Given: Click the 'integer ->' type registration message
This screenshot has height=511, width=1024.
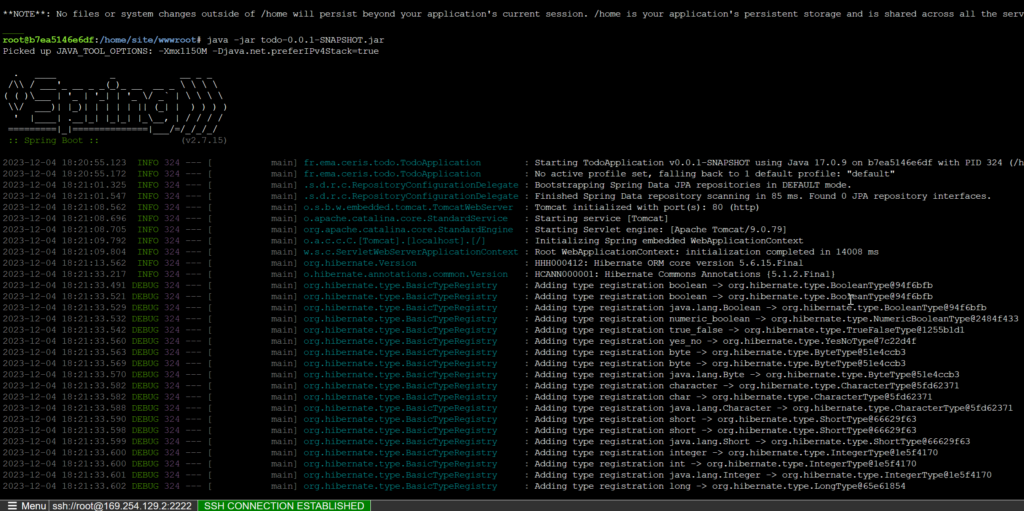Looking at the screenshot, I should click(735, 452).
